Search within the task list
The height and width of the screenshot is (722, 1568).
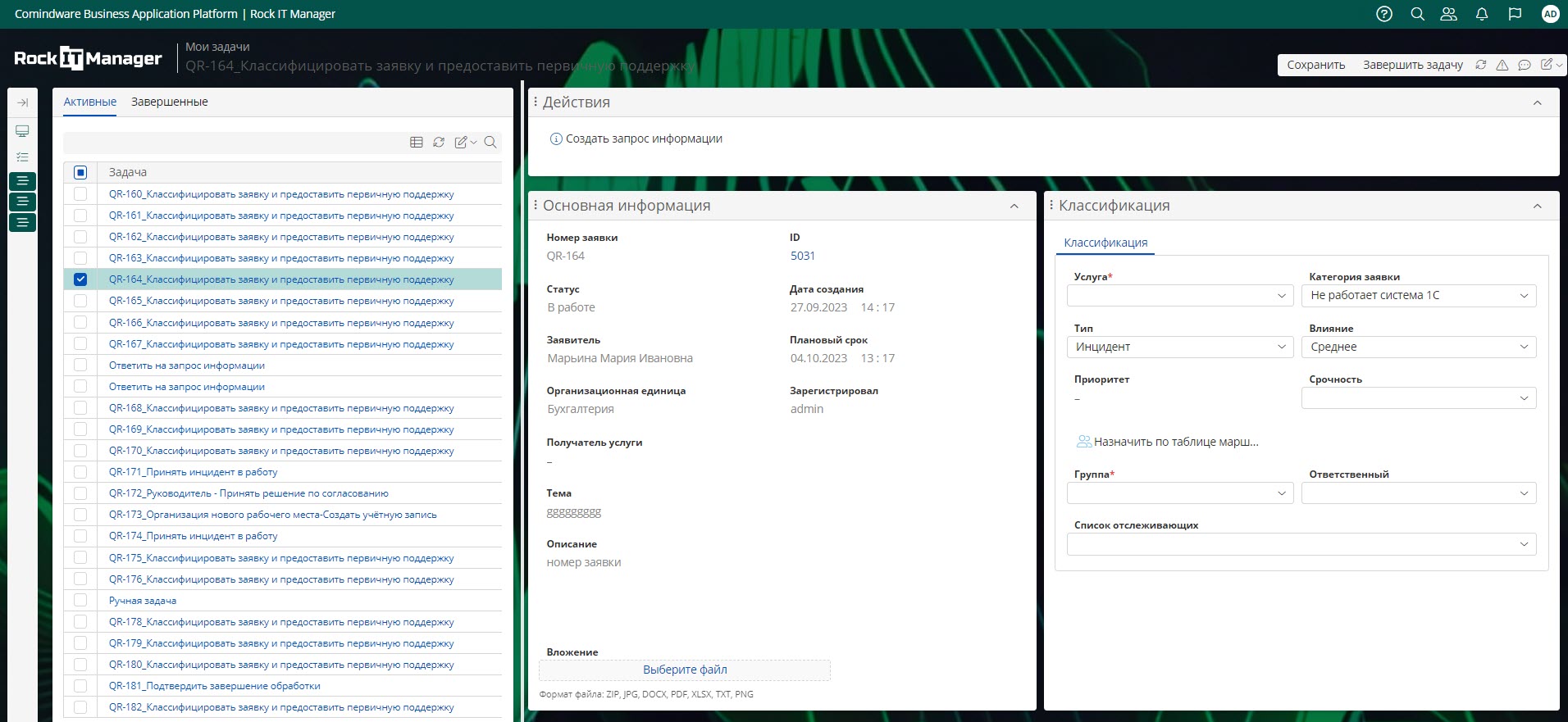[x=490, y=142]
